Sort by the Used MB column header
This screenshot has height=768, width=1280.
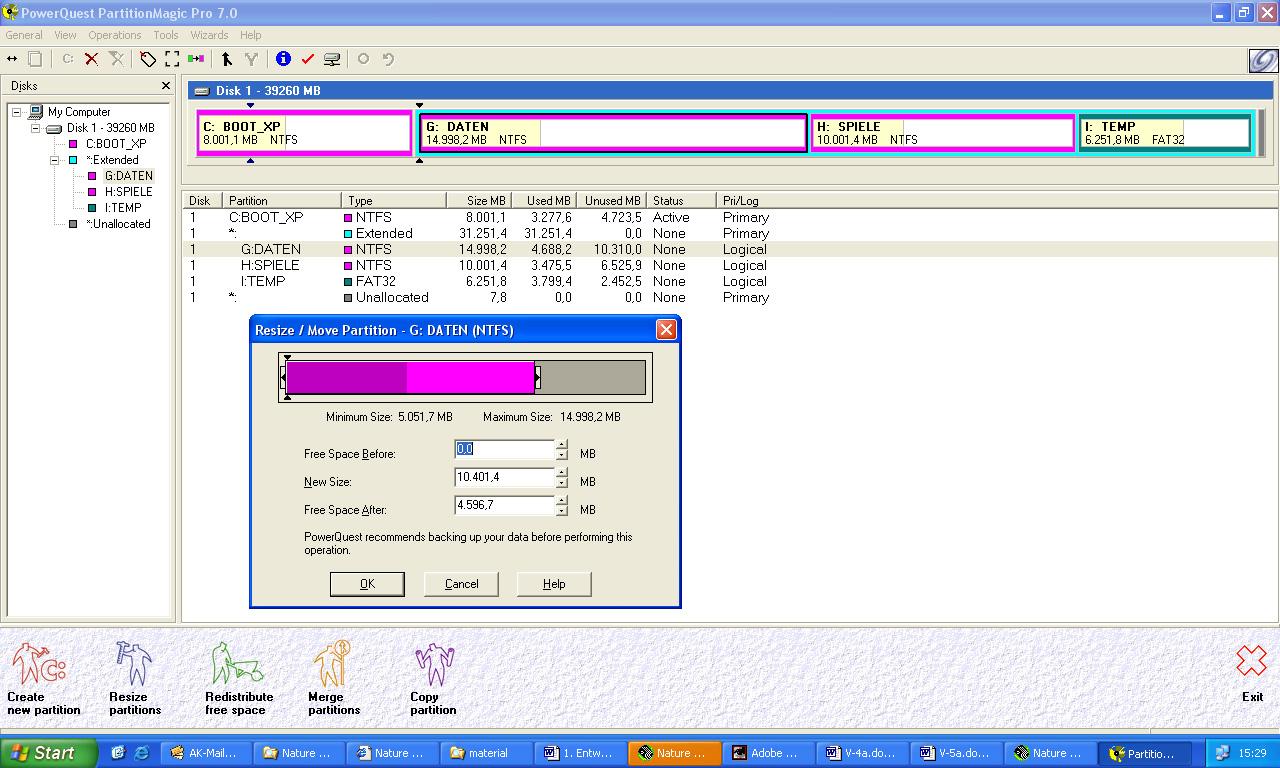click(x=548, y=201)
